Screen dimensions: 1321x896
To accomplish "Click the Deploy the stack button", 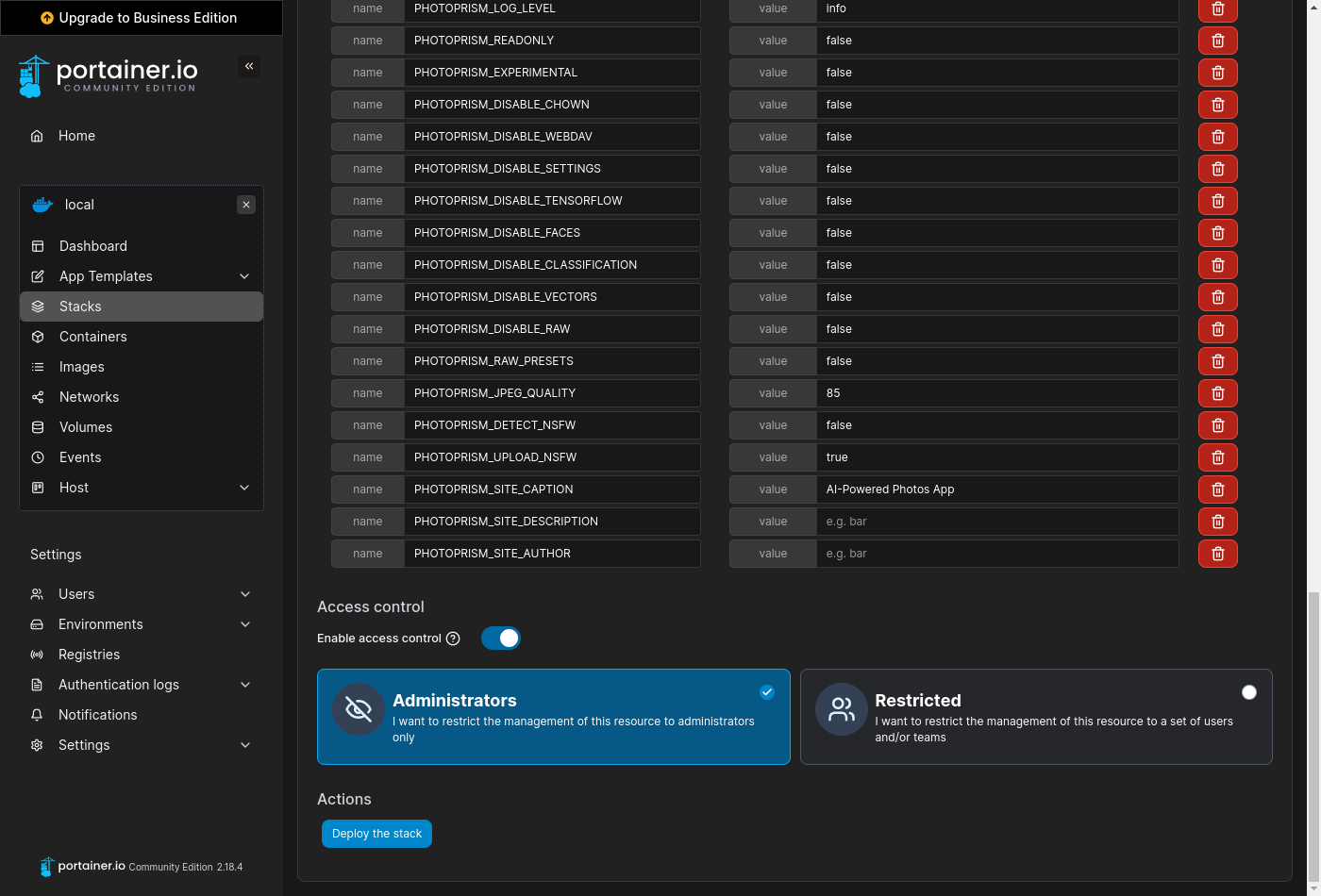I will [376, 834].
